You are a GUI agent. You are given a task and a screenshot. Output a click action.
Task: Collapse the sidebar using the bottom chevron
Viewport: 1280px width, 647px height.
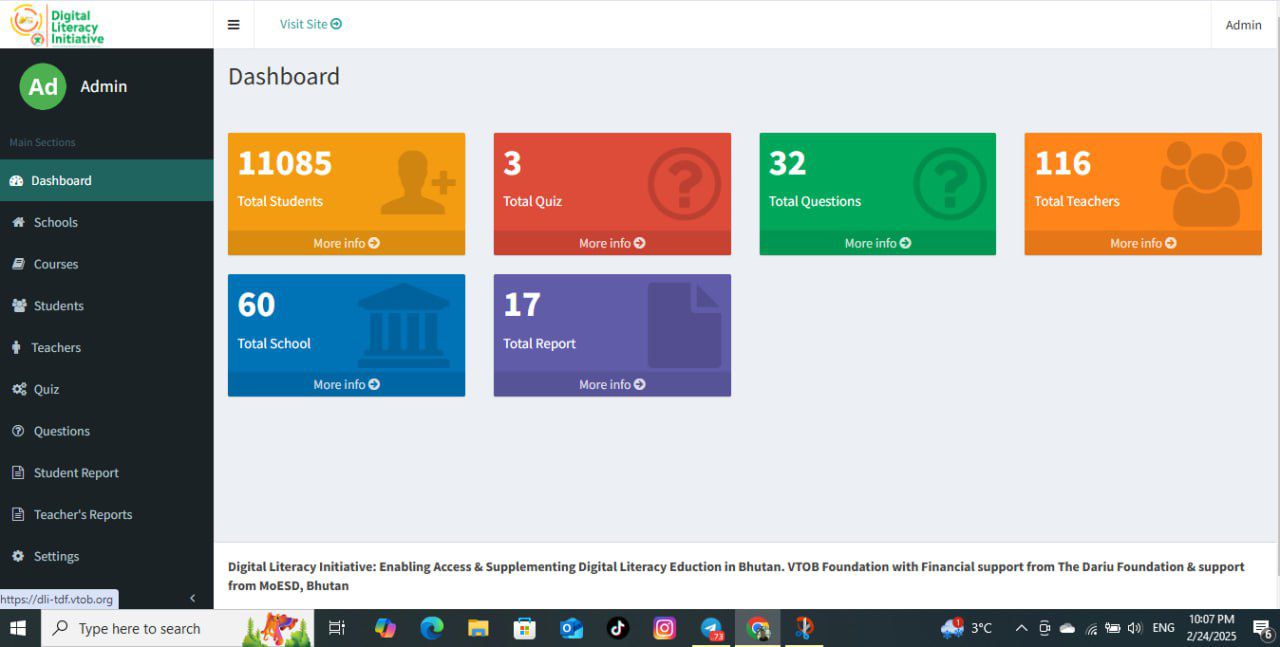coord(193,598)
